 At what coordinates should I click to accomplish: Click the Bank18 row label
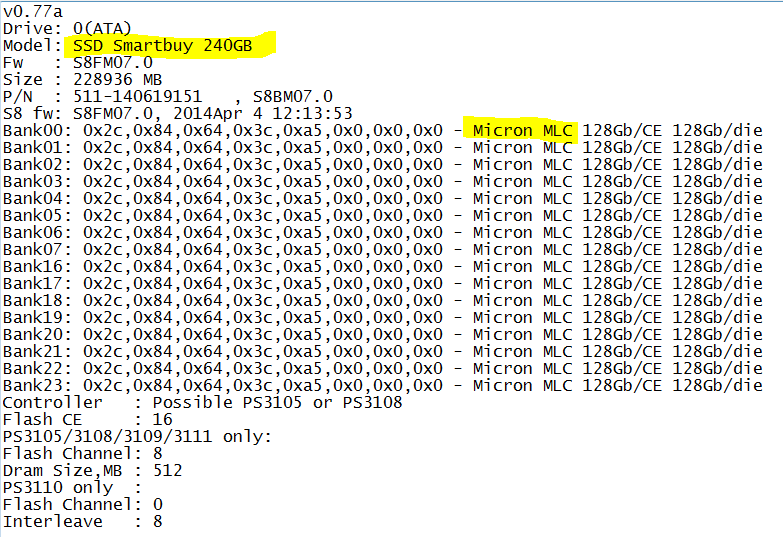(37, 300)
